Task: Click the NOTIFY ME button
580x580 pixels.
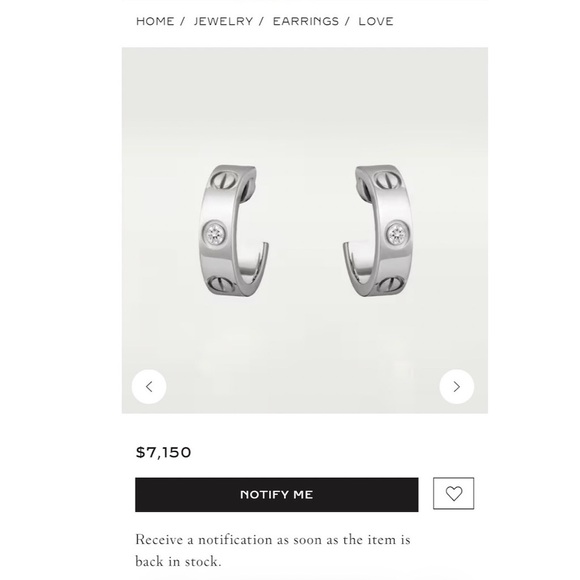Action: click(x=277, y=495)
